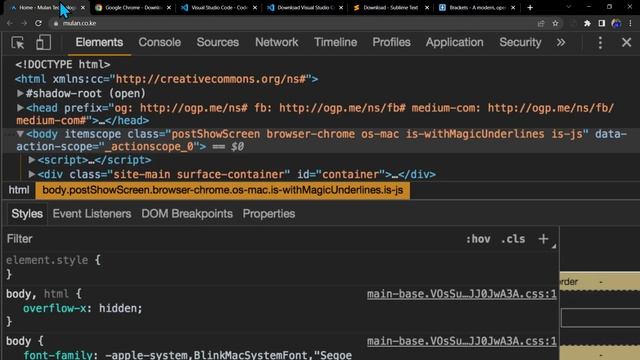Switch to the Styles sub-tab

tap(27, 214)
